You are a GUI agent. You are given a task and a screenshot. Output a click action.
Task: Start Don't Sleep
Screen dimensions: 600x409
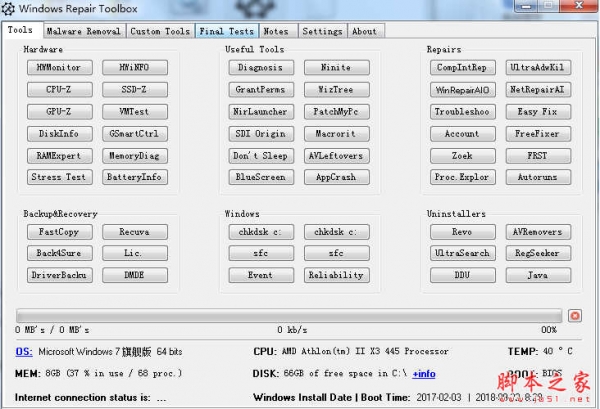click(261, 156)
